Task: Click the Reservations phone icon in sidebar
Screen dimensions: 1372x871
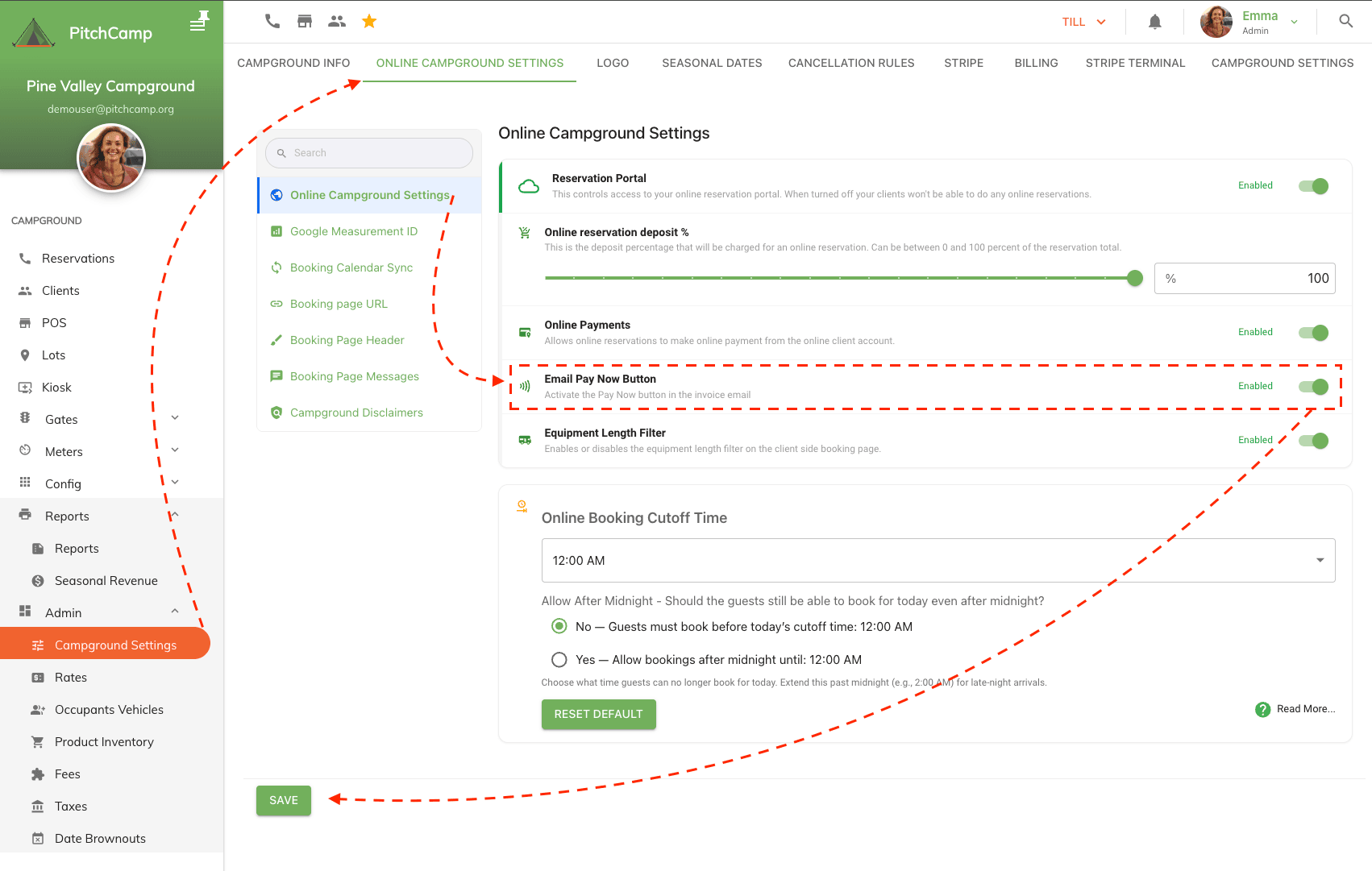Action: tap(25, 259)
